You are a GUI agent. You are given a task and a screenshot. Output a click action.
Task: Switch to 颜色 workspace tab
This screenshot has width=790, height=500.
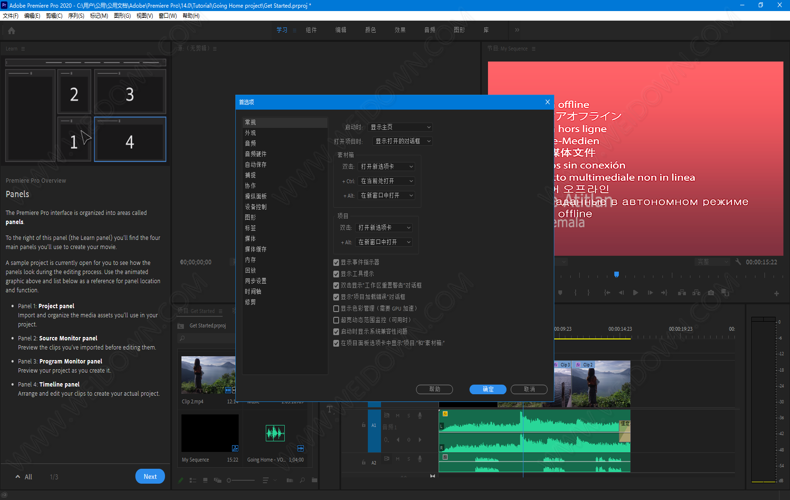370,30
